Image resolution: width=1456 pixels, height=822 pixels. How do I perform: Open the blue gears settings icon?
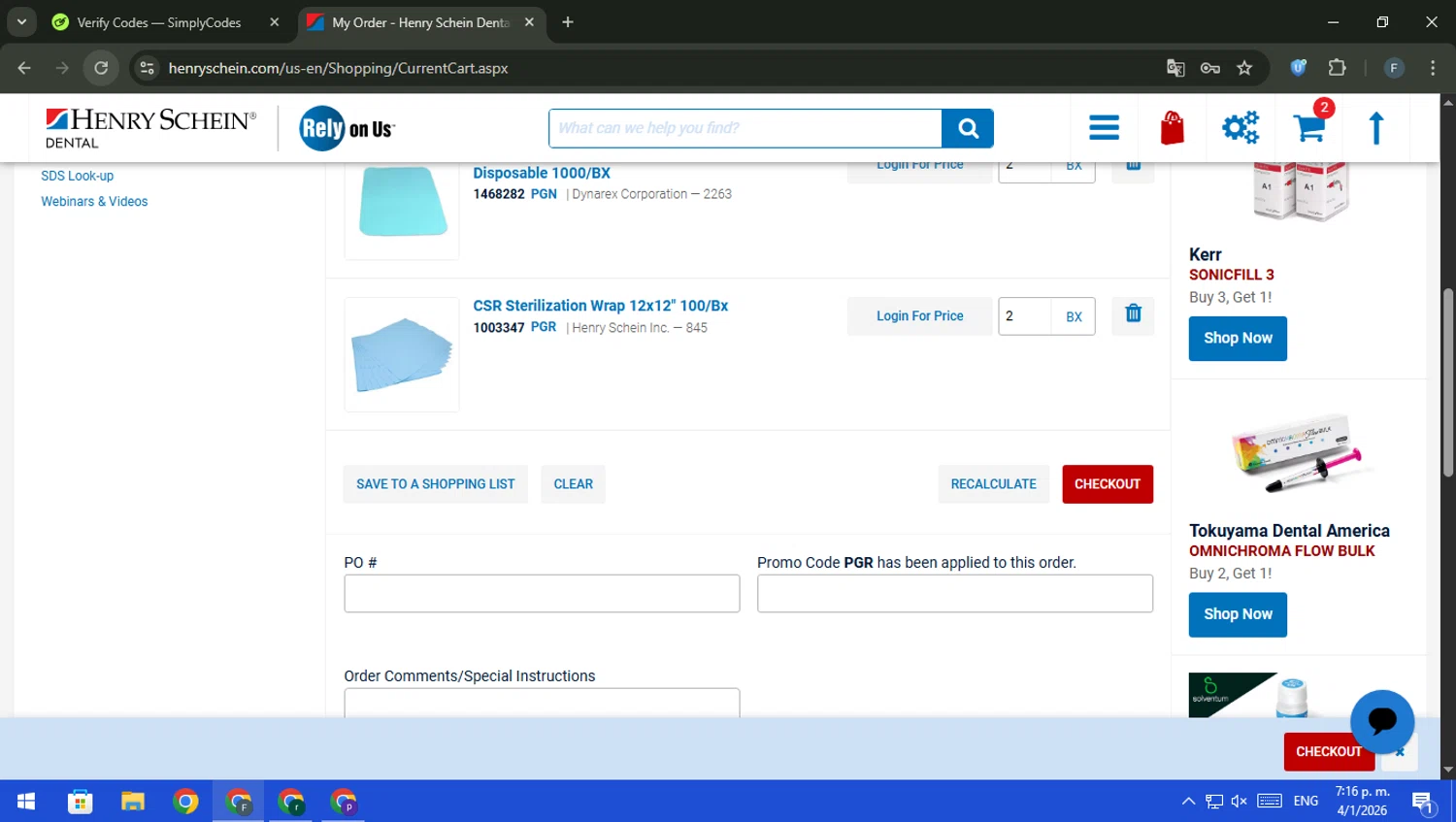tap(1241, 127)
